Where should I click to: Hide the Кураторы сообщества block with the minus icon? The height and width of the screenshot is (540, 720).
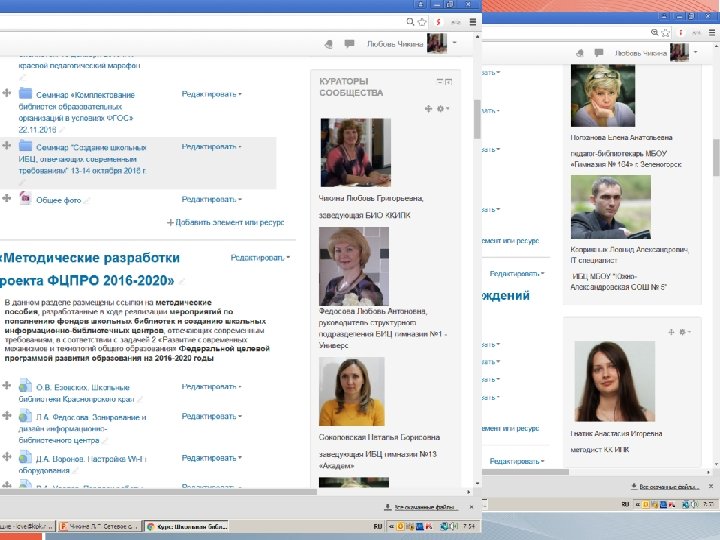tap(439, 81)
